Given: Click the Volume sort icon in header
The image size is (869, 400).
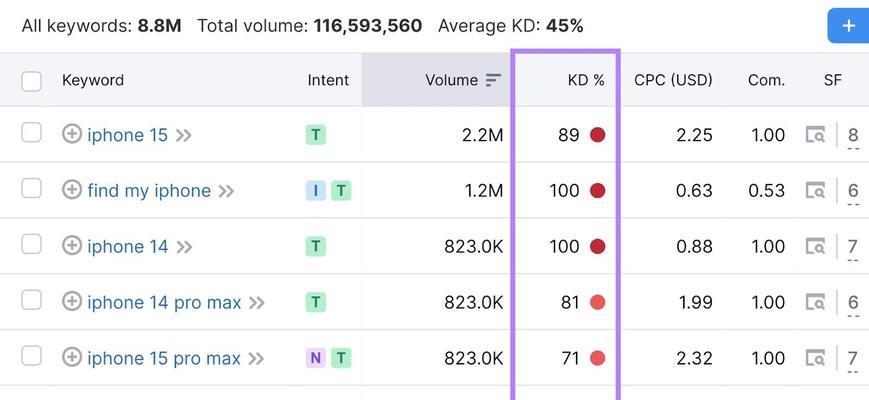Looking at the screenshot, I should pyautogui.click(x=493, y=80).
